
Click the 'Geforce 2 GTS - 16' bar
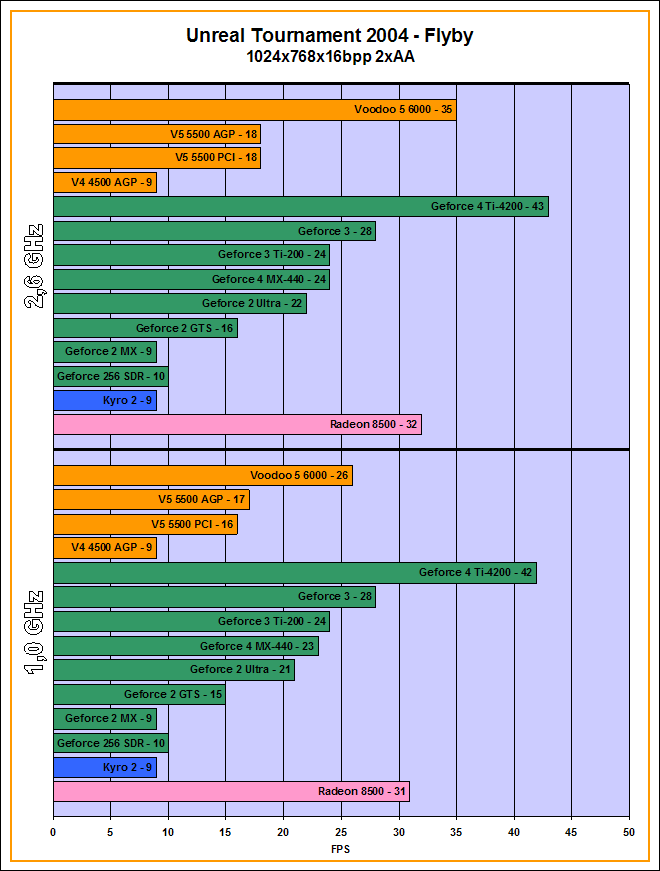(145, 328)
